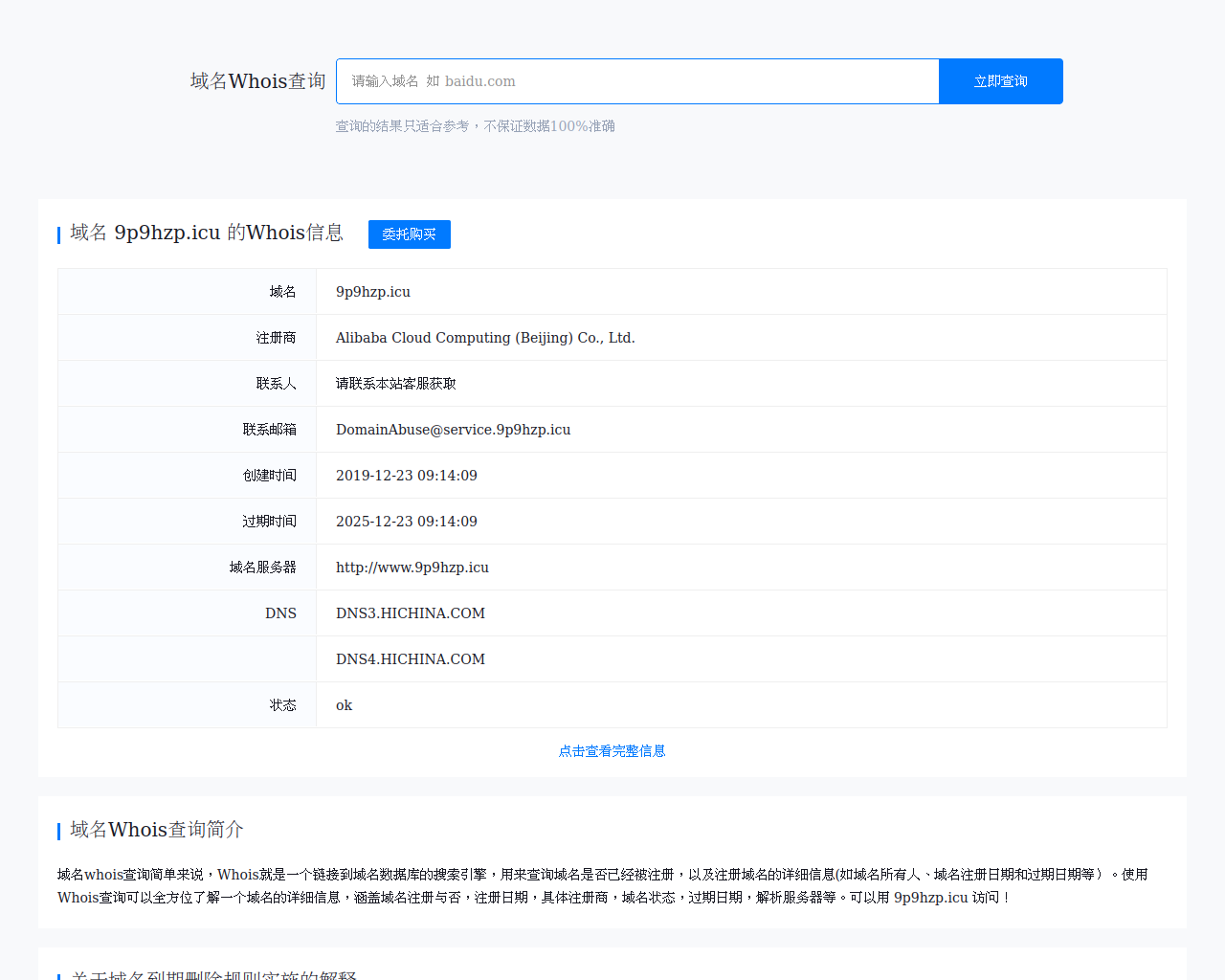This screenshot has width=1225, height=980.
Task: Open the 点击查看完整信息 link
Action: point(612,751)
